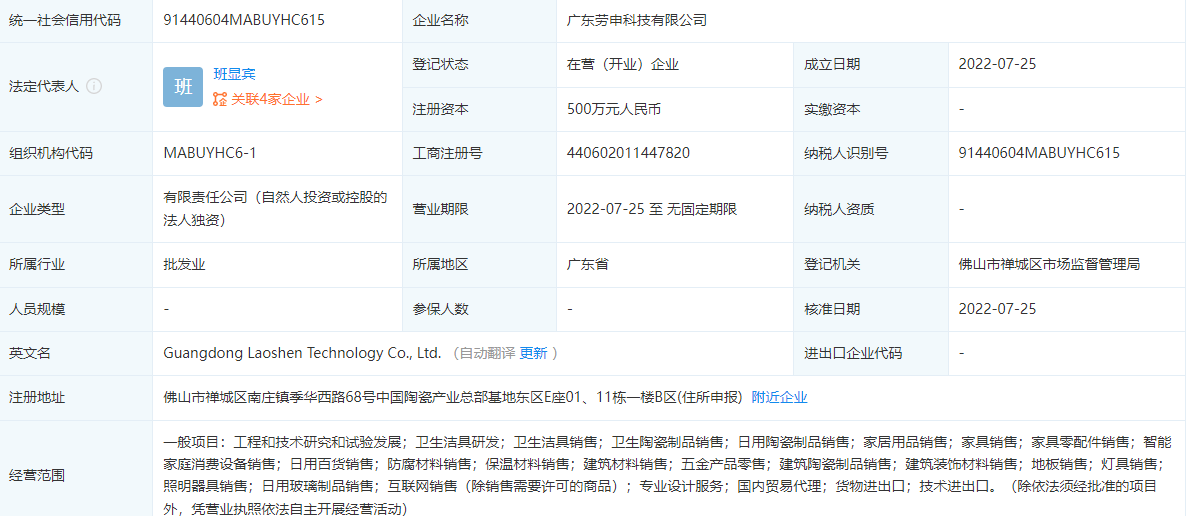Click the 自动翻译 note

[488, 353]
